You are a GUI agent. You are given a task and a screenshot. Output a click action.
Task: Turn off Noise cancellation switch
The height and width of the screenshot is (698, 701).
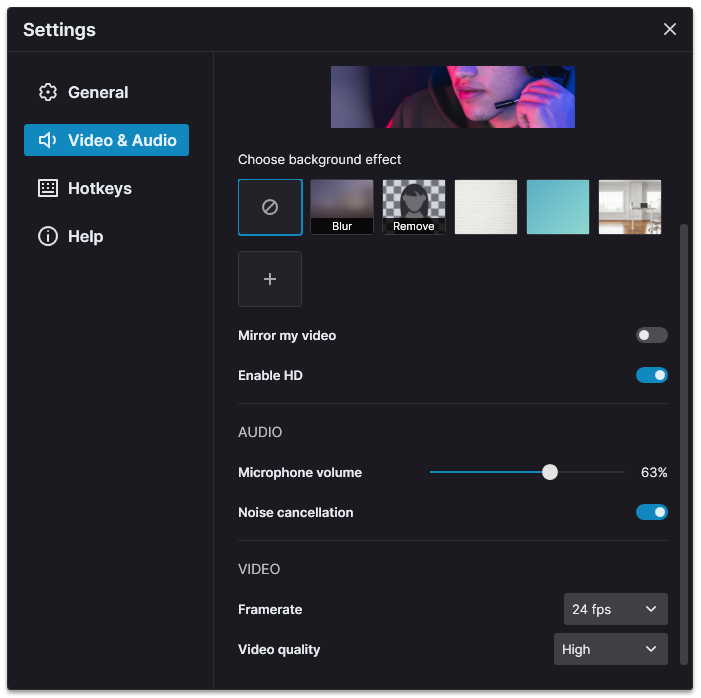pos(651,512)
